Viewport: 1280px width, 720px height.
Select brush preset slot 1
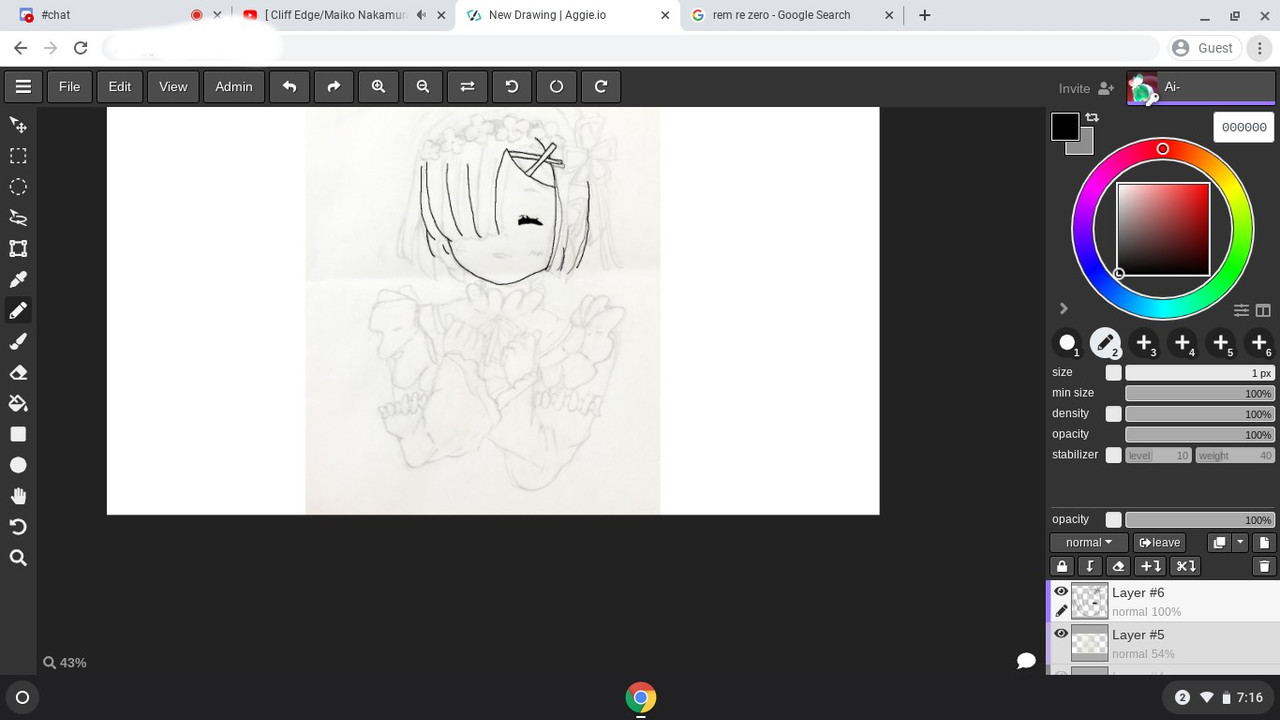(1068, 343)
